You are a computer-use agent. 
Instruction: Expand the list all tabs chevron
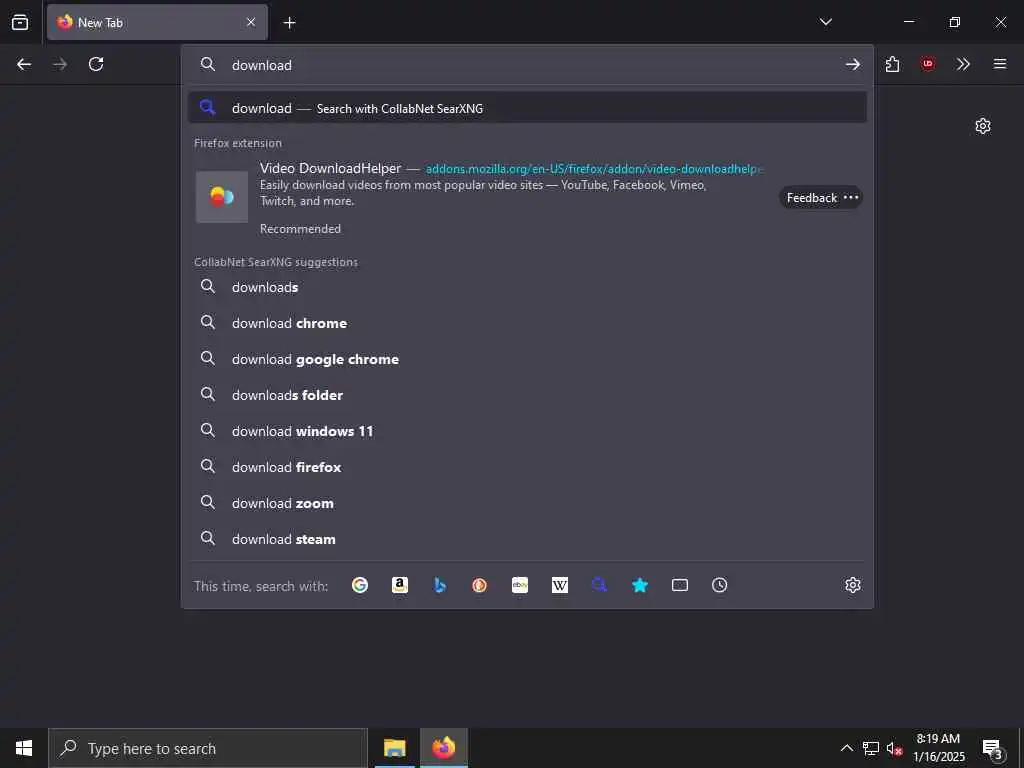tap(825, 22)
